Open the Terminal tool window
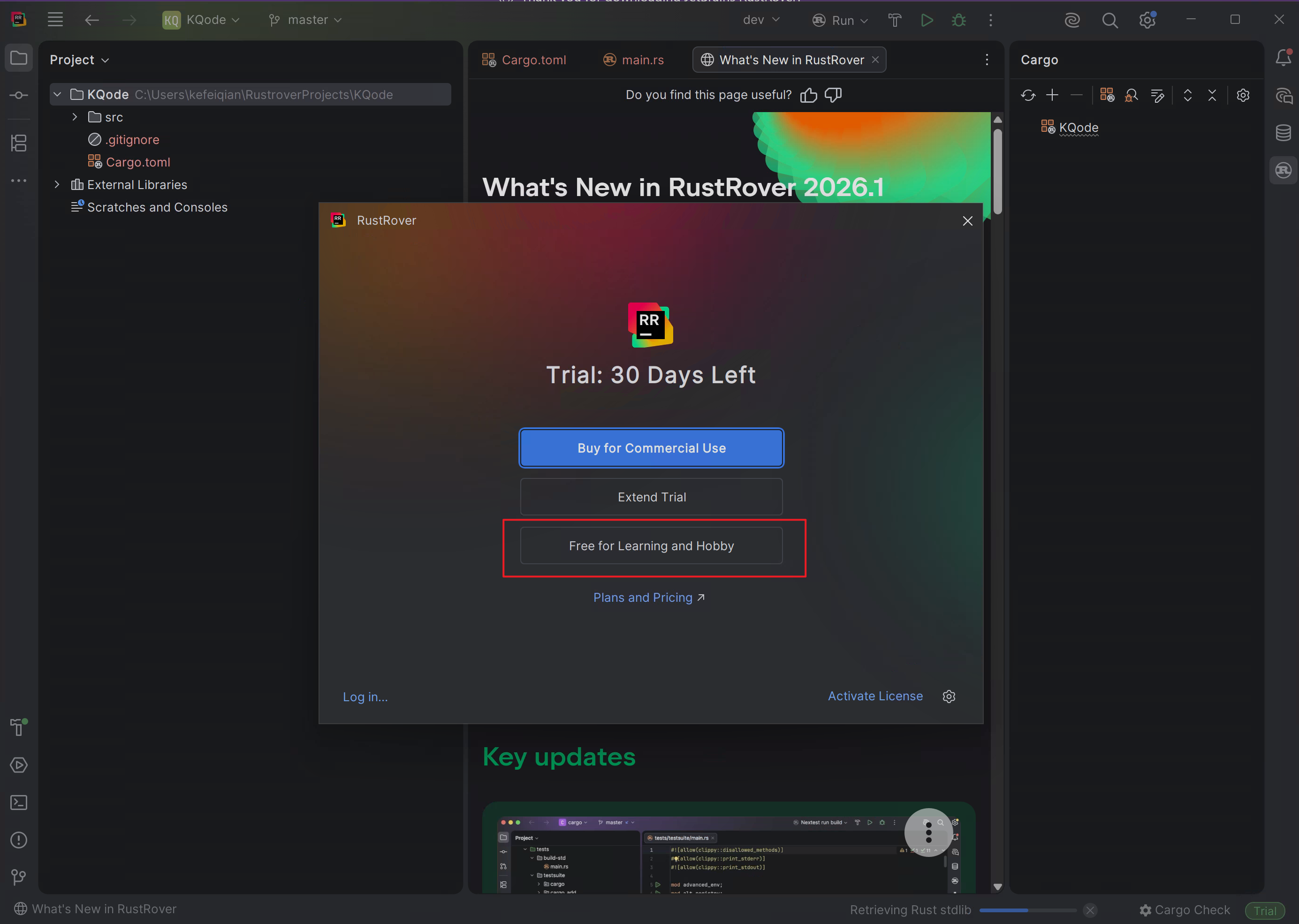The width and height of the screenshot is (1299, 924). (x=19, y=802)
